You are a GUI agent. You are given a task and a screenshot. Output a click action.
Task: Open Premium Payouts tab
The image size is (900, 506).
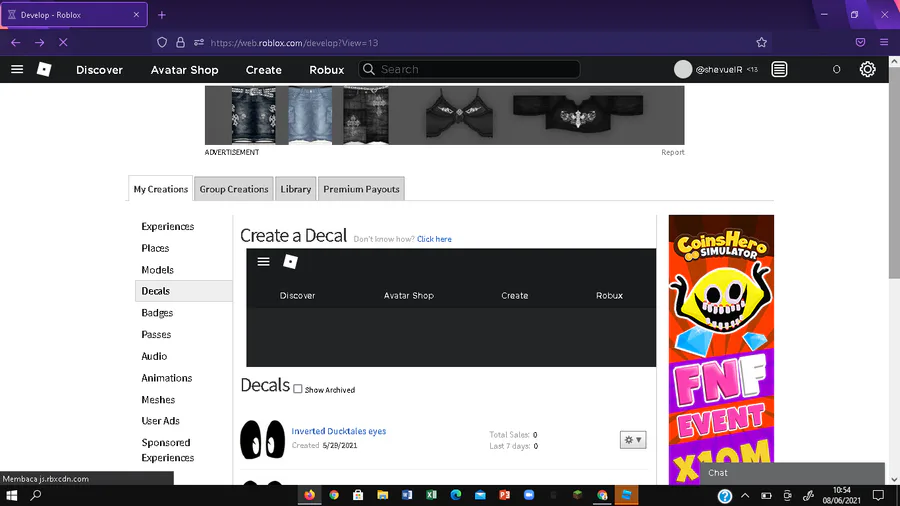361,189
